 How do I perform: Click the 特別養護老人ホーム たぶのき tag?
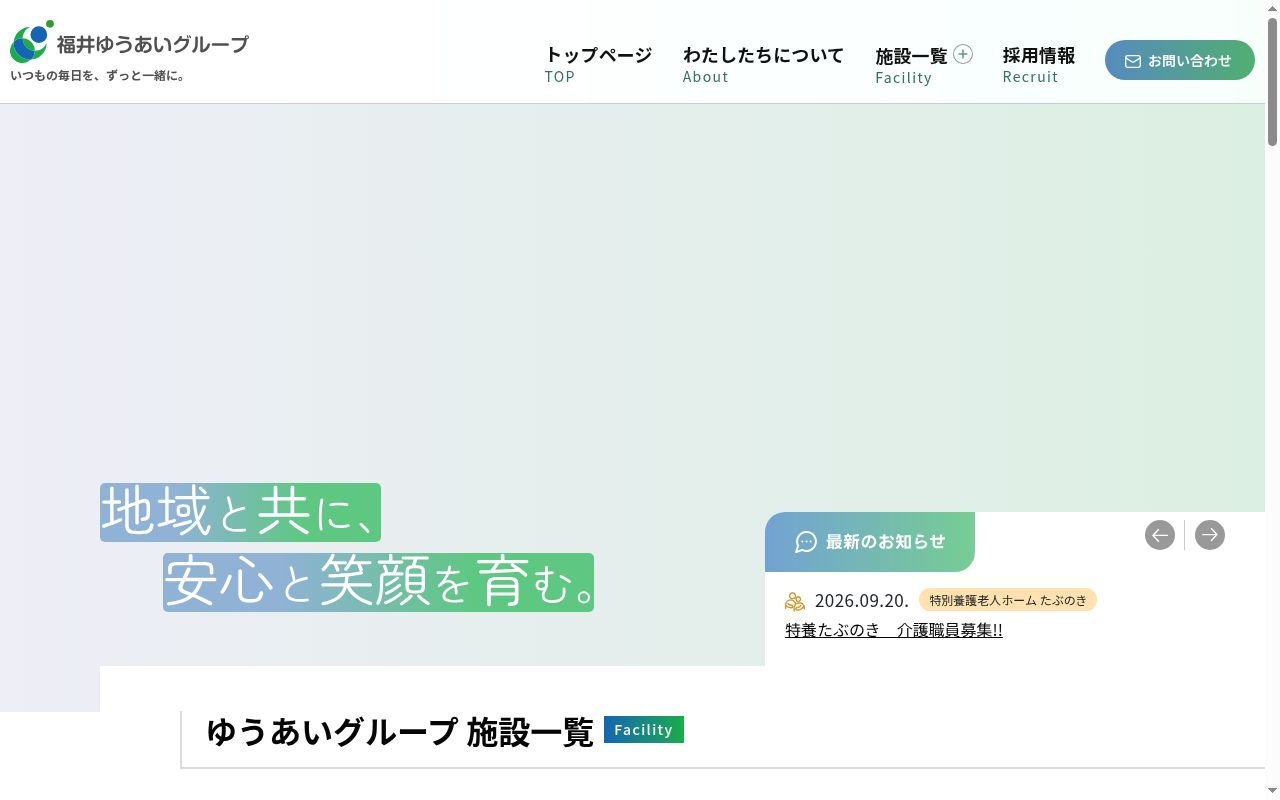[1008, 600]
